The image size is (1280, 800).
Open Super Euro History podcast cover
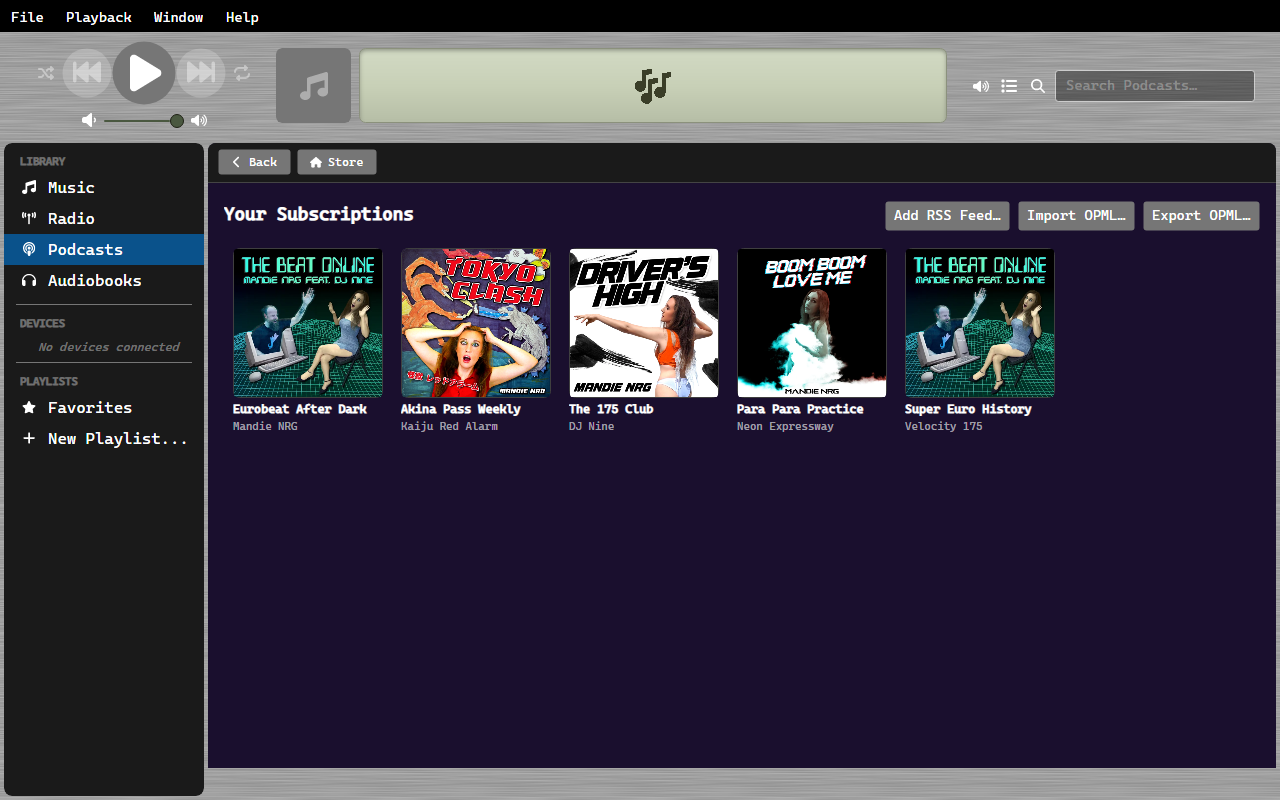(980, 323)
